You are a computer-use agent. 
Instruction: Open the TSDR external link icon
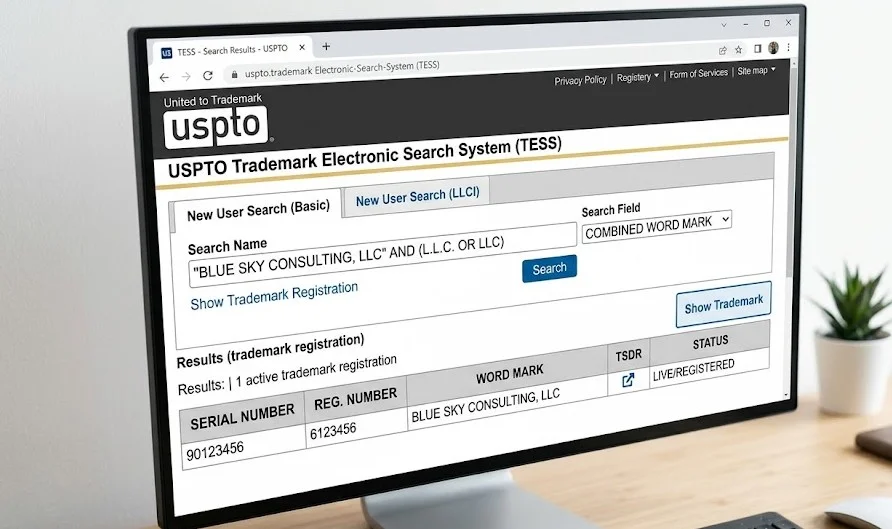(628, 380)
